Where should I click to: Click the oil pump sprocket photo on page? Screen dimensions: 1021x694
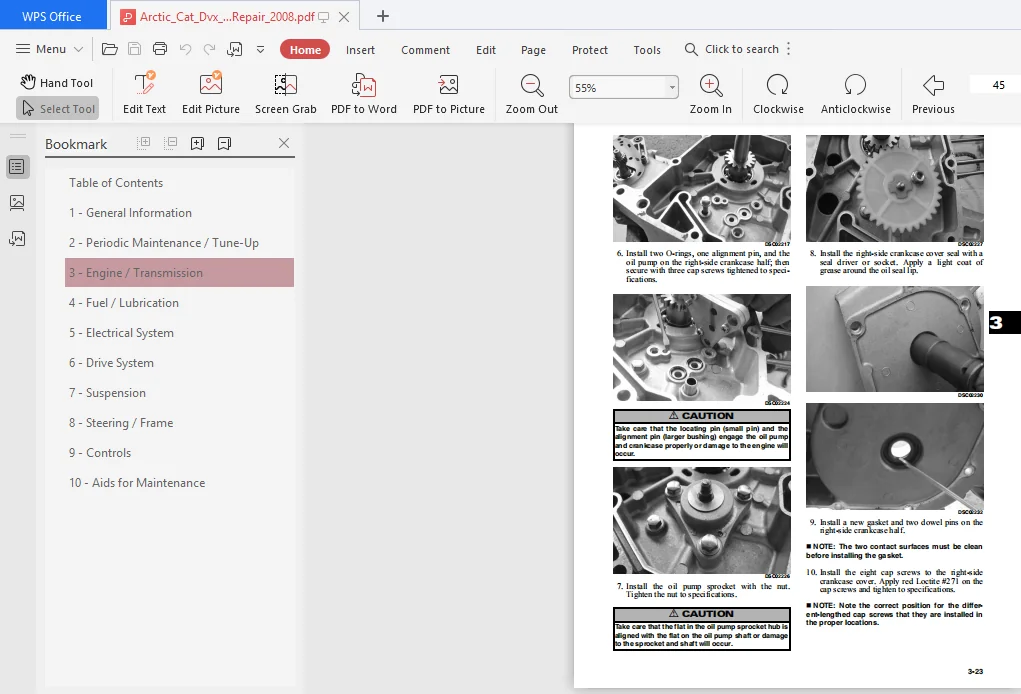[x=702, y=520]
